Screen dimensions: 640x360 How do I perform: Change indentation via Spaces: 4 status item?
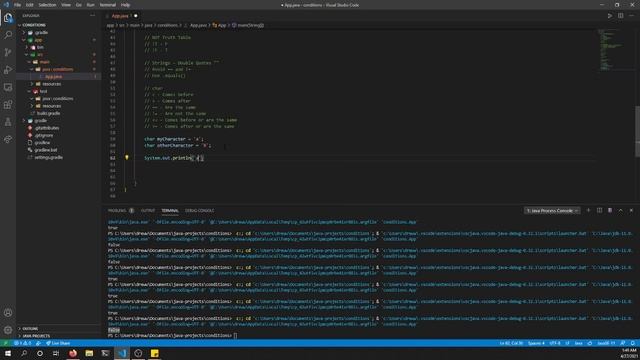pos(536,343)
